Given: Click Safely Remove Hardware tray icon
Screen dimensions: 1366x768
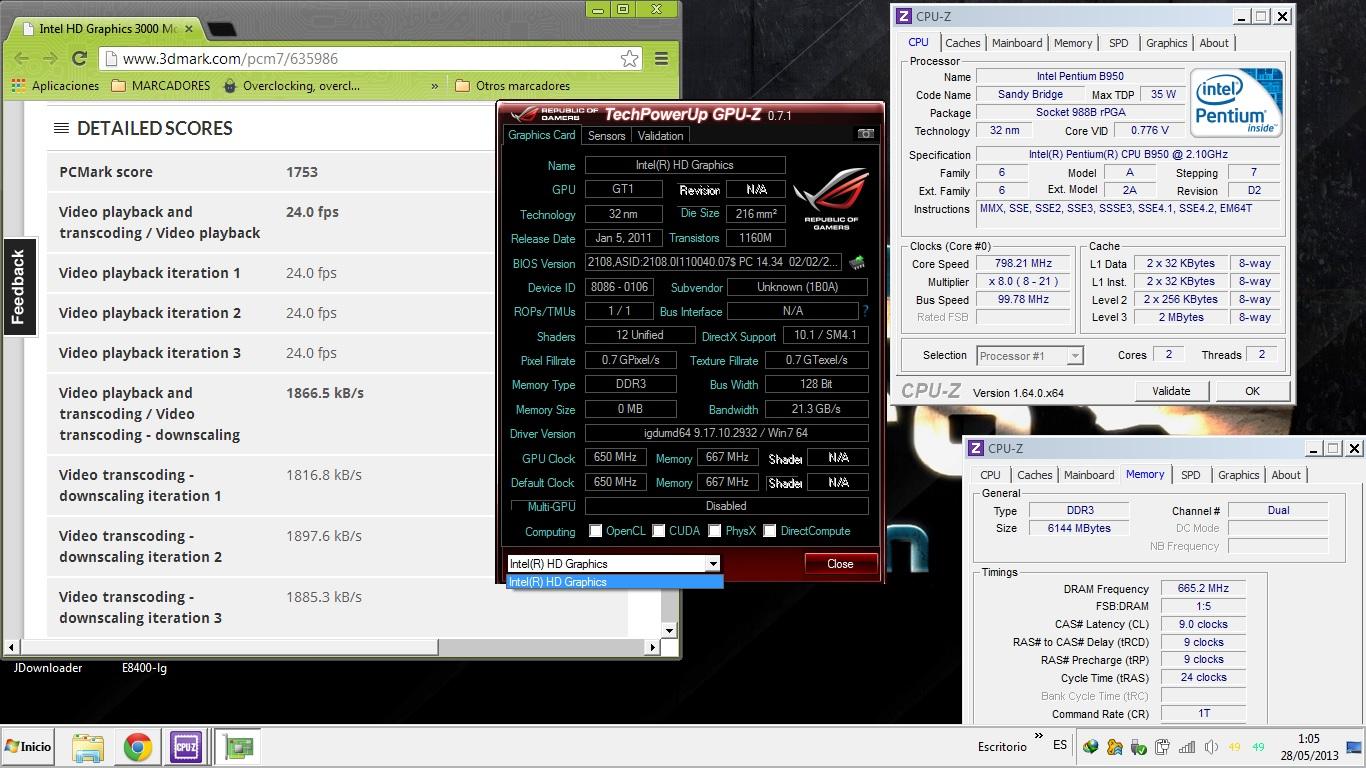Looking at the screenshot, I should pyautogui.click(x=1138, y=747).
